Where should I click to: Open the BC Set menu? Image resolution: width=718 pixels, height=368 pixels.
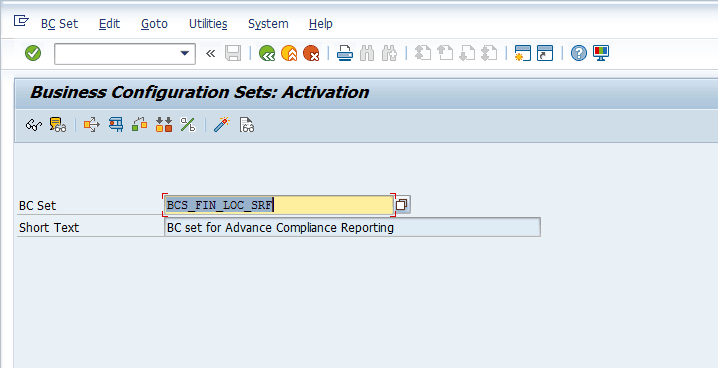60,24
